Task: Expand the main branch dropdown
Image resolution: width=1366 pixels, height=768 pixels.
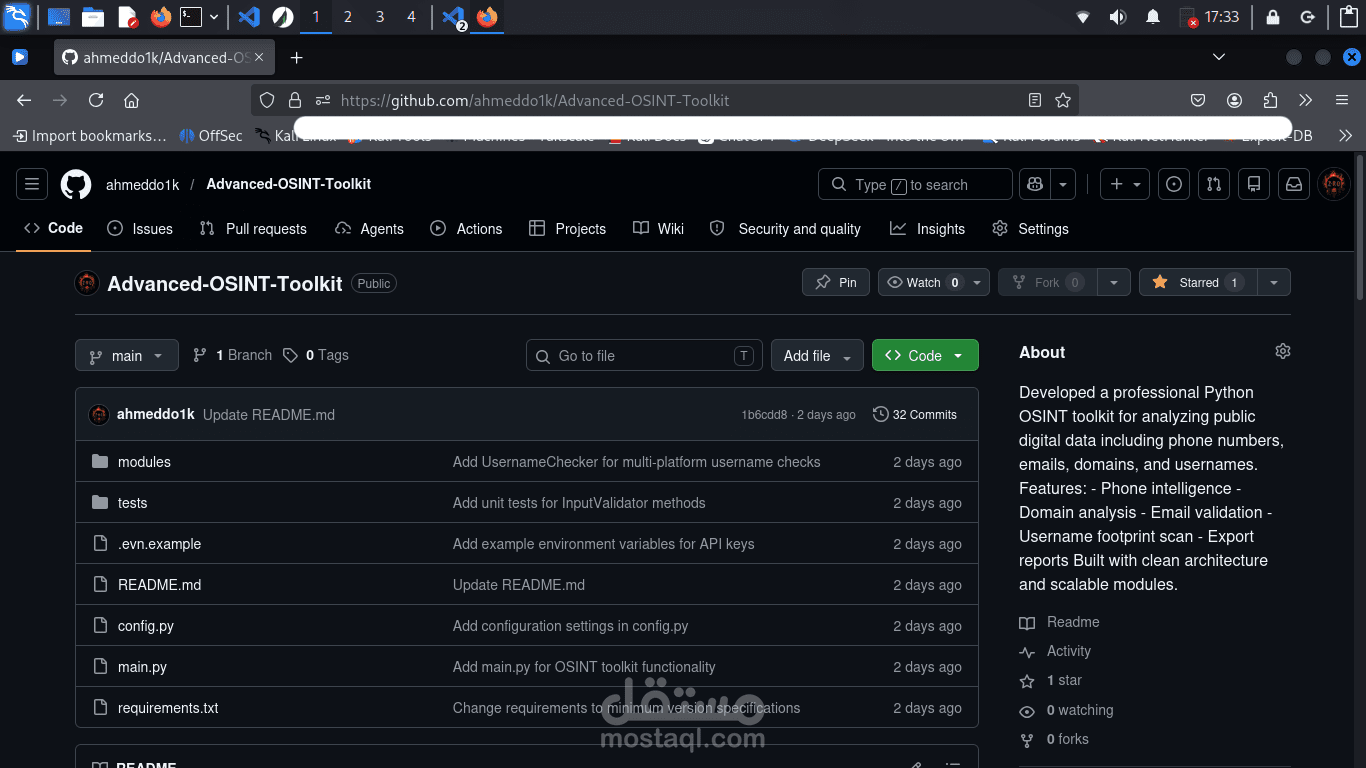Action: [127, 355]
